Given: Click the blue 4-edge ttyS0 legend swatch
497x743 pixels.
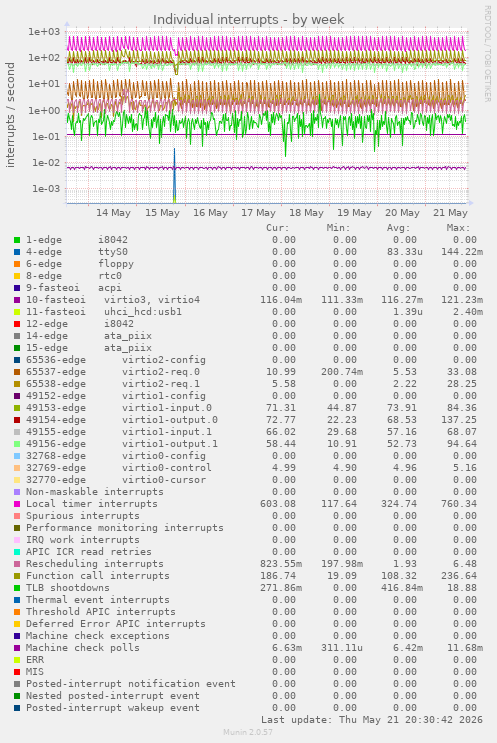Looking at the screenshot, I should tap(17, 252).
